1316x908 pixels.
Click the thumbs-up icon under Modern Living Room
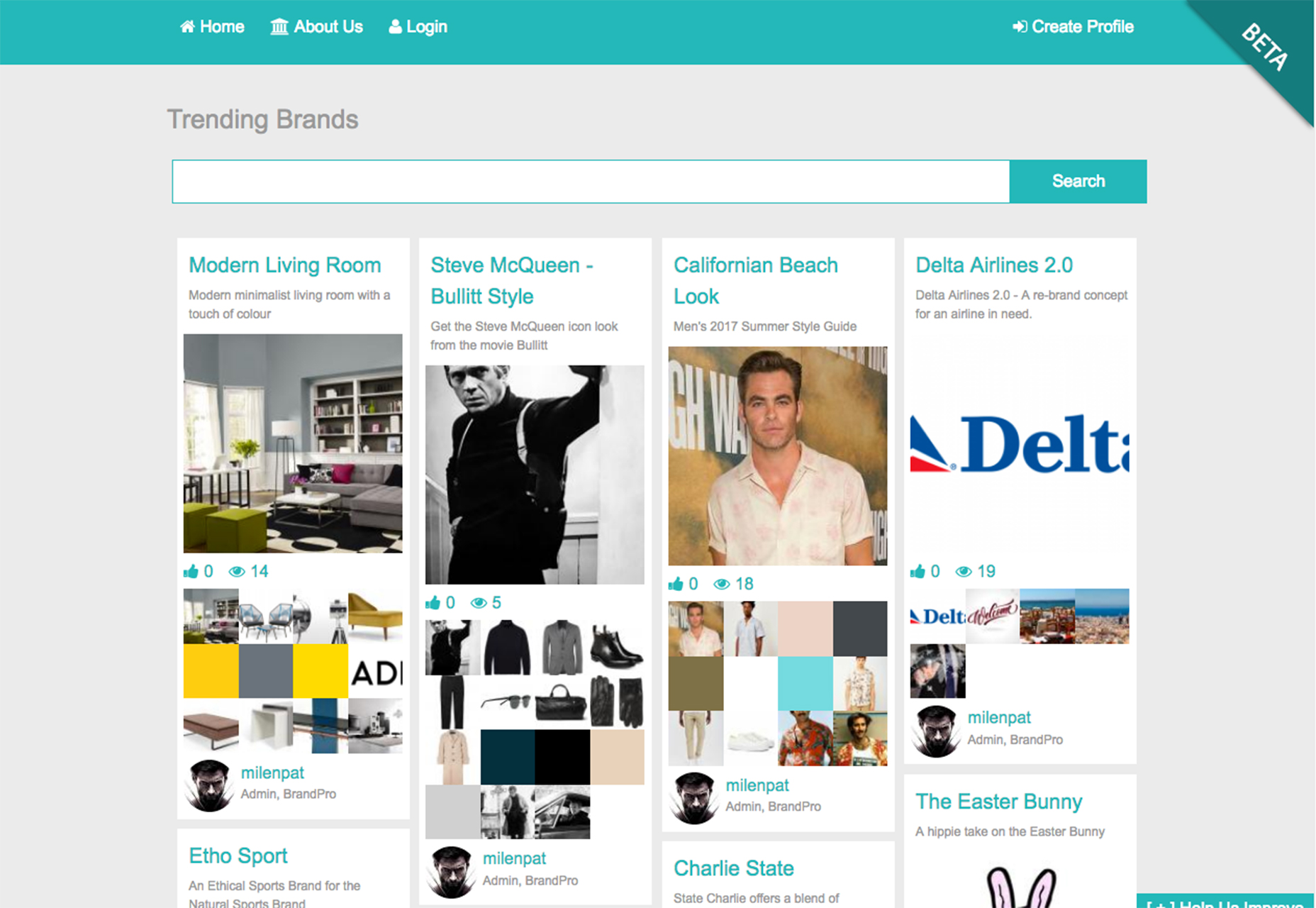191,571
